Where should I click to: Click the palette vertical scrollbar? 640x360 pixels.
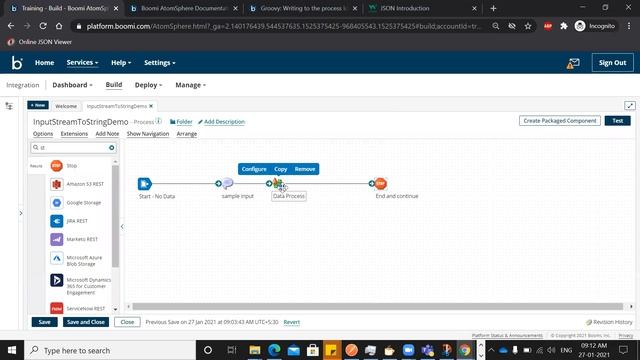pyautogui.click(x=116, y=216)
